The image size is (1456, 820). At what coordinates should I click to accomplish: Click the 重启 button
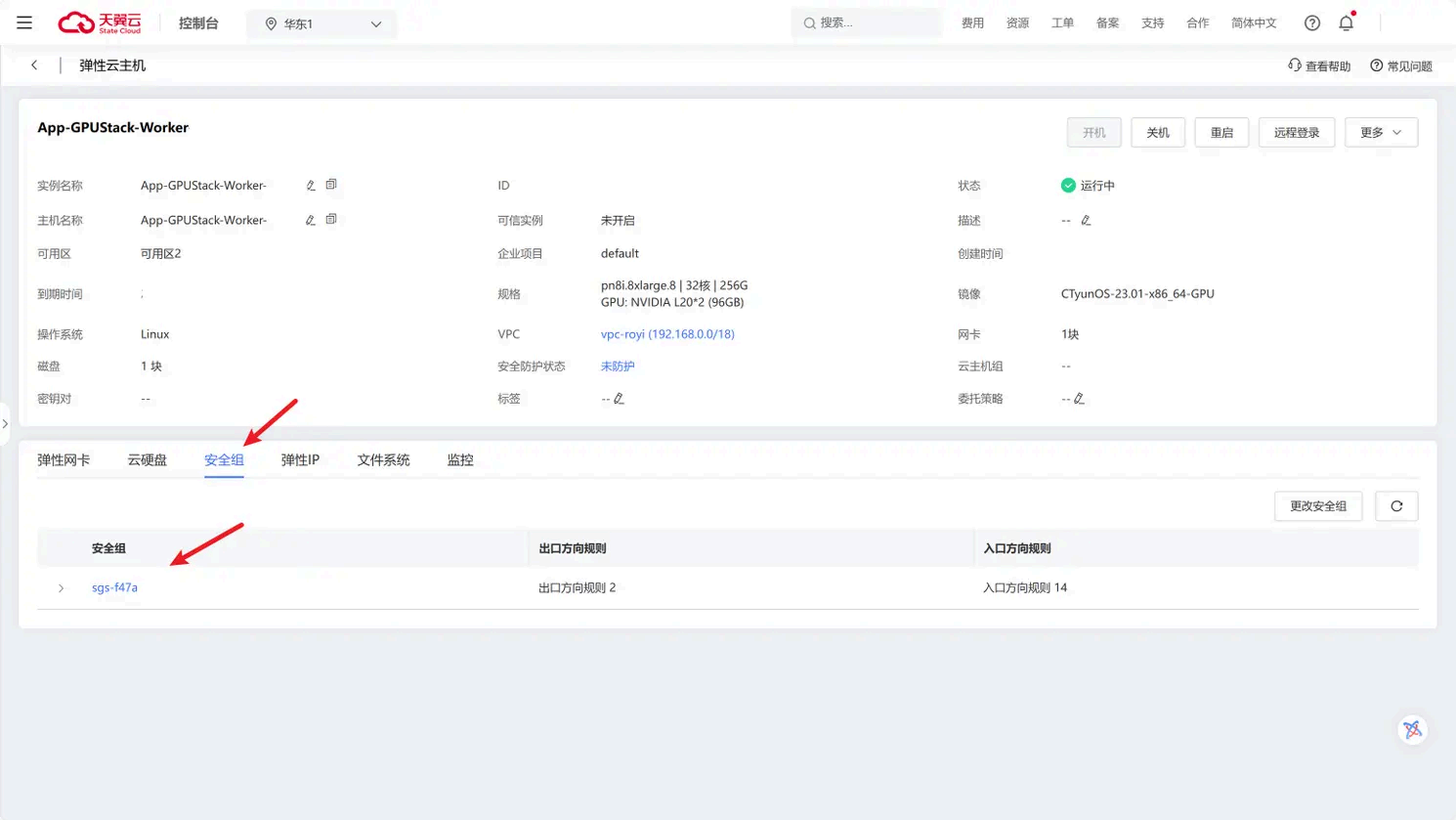tap(1222, 133)
